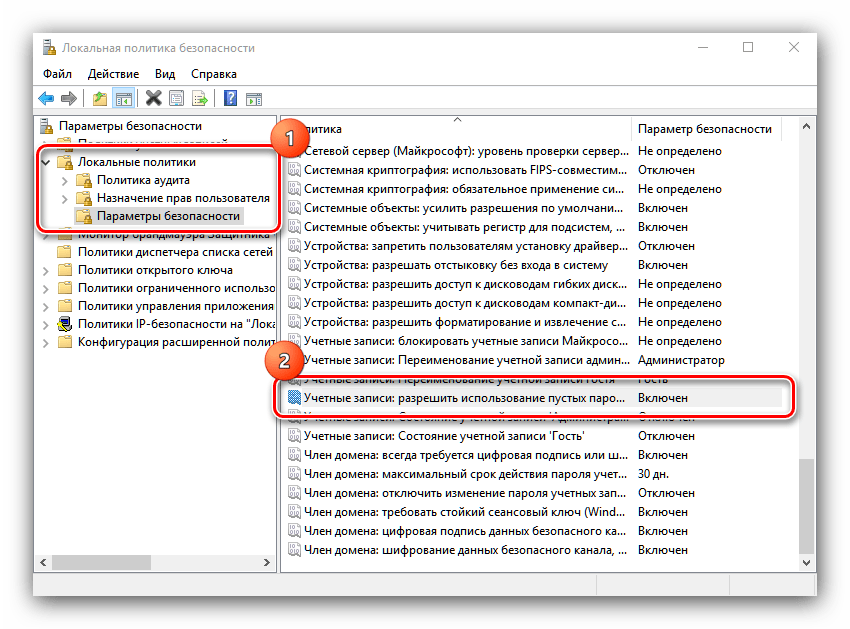
Task: Click the Up one level folder icon
Action: tap(99, 98)
